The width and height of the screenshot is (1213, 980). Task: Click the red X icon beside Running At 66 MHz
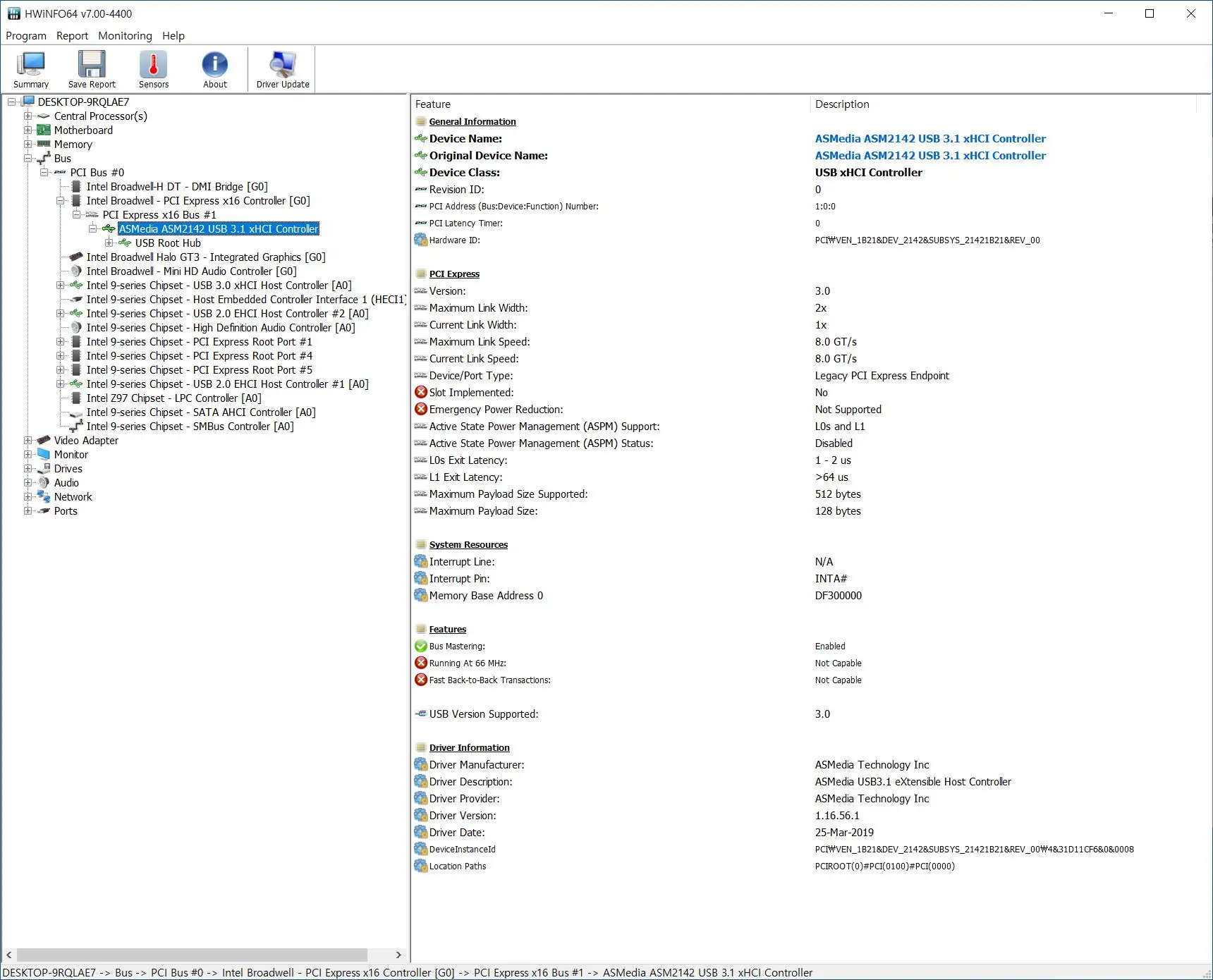421,663
